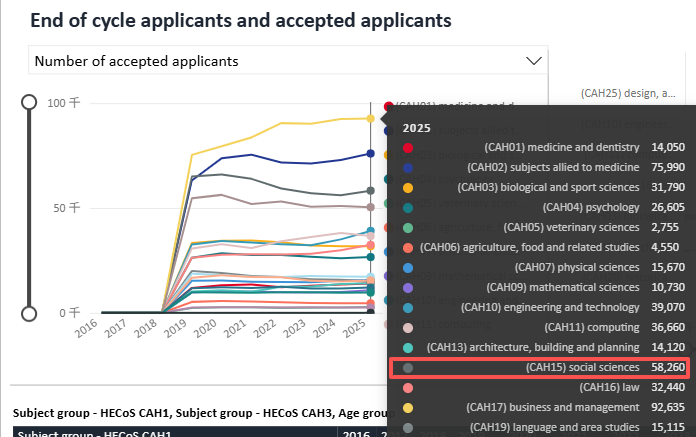Select the (CAH15) social sciences tooltip row

point(539,367)
